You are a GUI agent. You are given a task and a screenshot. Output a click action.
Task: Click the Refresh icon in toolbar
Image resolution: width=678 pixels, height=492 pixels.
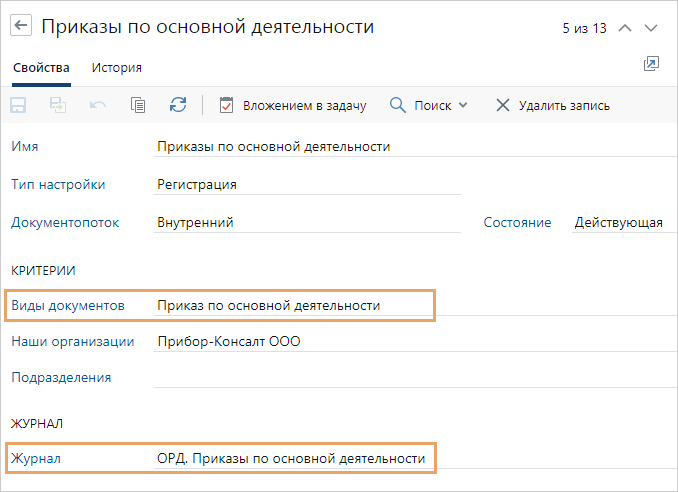(x=178, y=105)
